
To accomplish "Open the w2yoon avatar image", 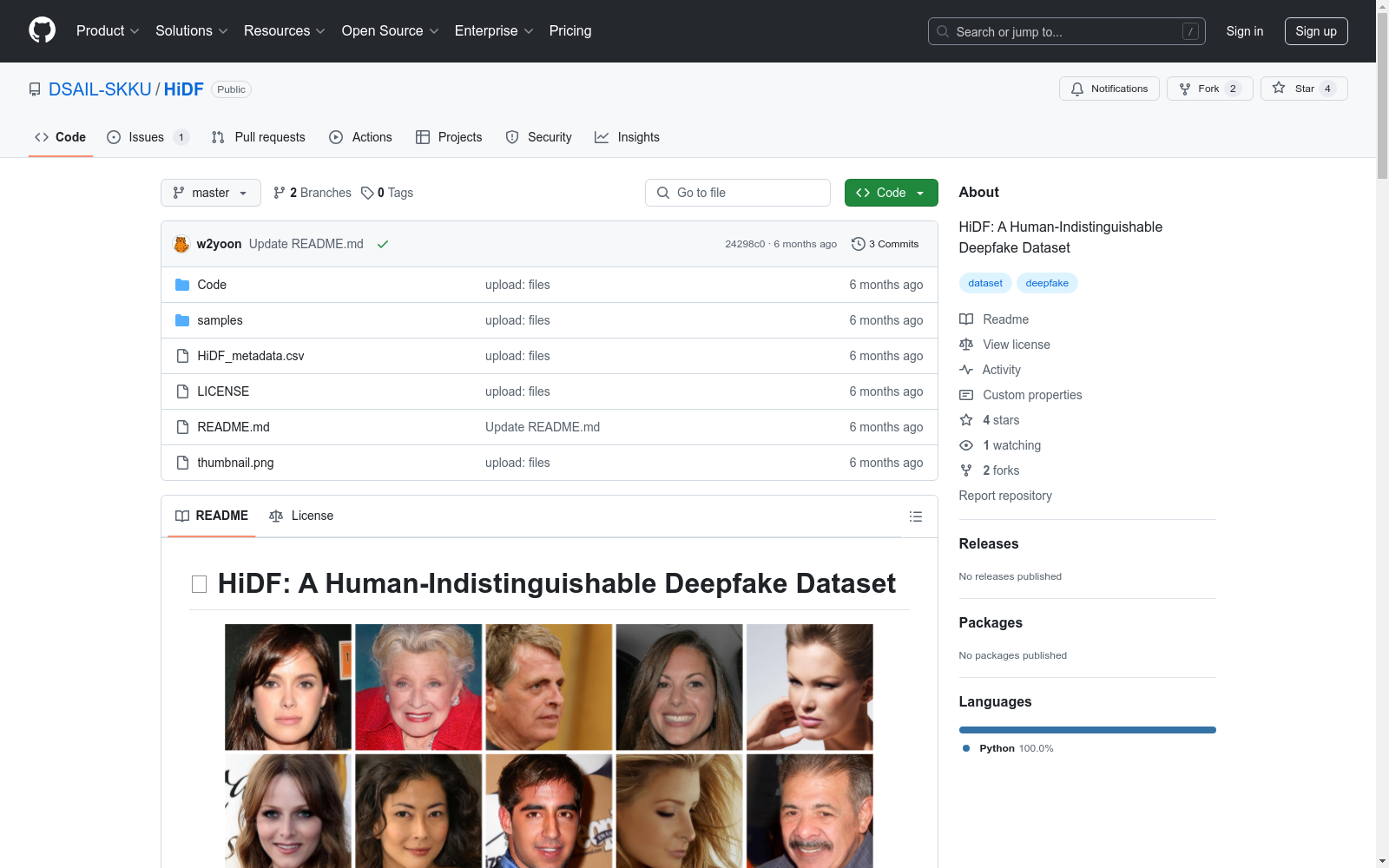I will pyautogui.click(x=181, y=244).
